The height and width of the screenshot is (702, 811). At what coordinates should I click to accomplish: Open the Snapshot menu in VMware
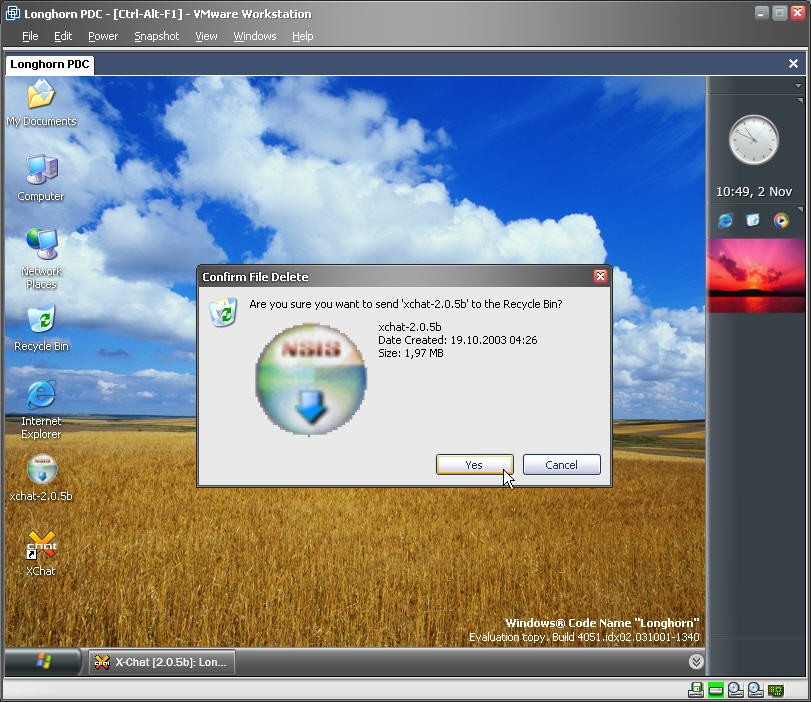pos(156,36)
